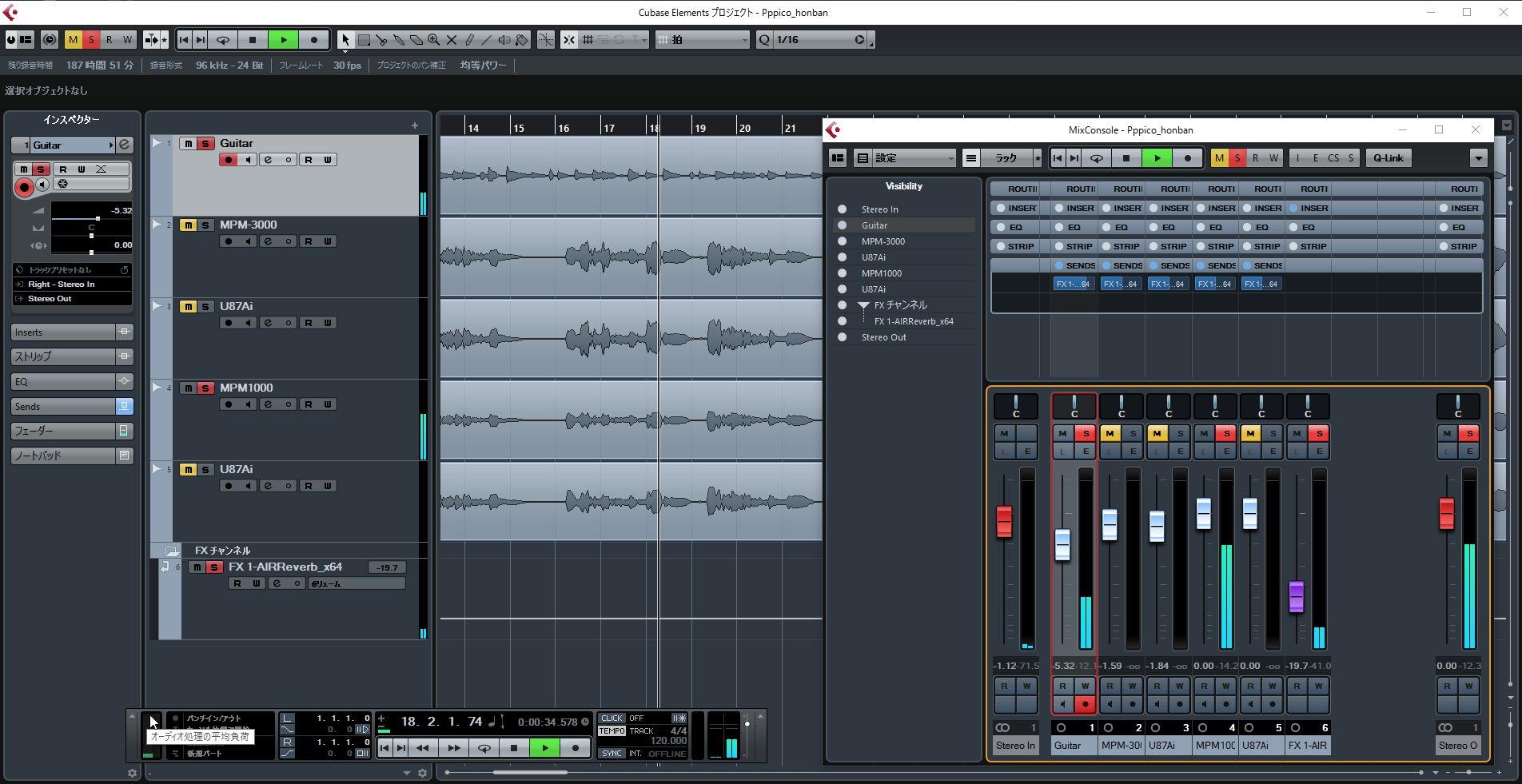The height and width of the screenshot is (784, 1522).
Task: Toggle Snap to Zero Crossing
Action: 546,40
